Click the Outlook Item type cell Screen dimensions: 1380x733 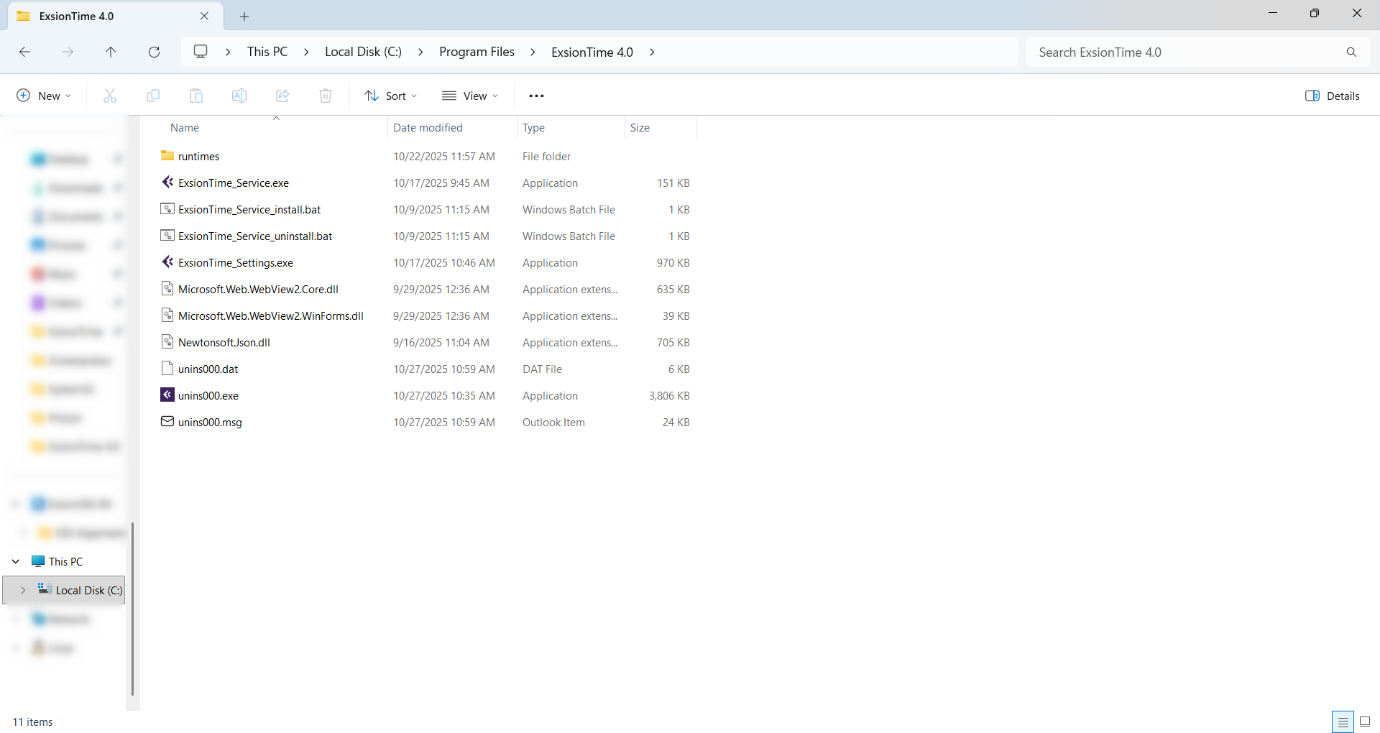pyautogui.click(x=553, y=422)
